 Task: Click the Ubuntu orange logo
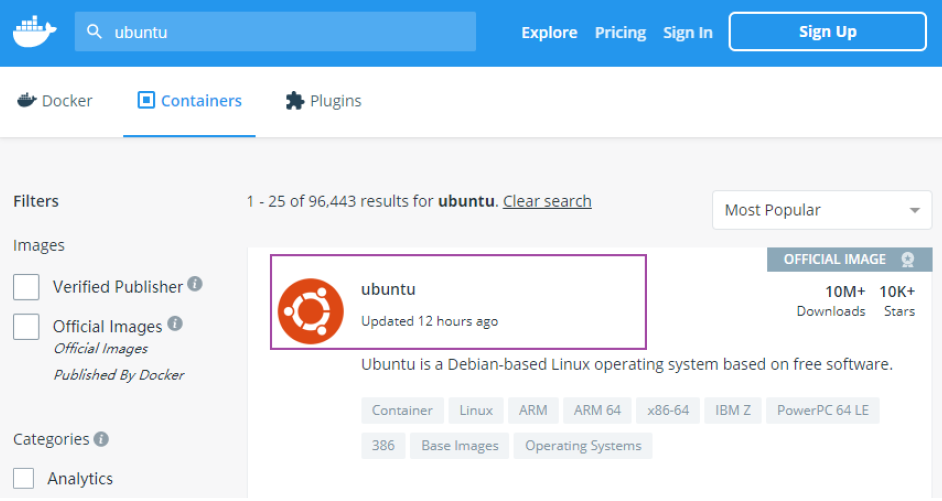click(x=311, y=311)
